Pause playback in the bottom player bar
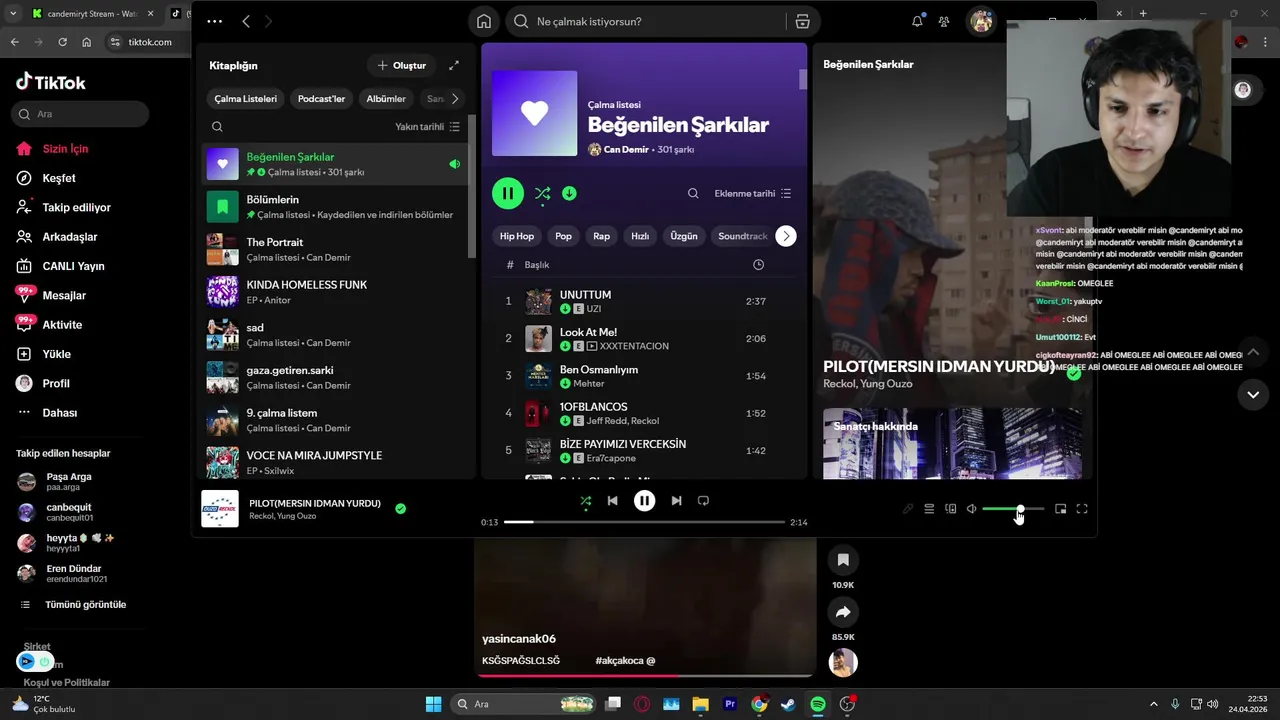The image size is (1280, 720). (645, 501)
